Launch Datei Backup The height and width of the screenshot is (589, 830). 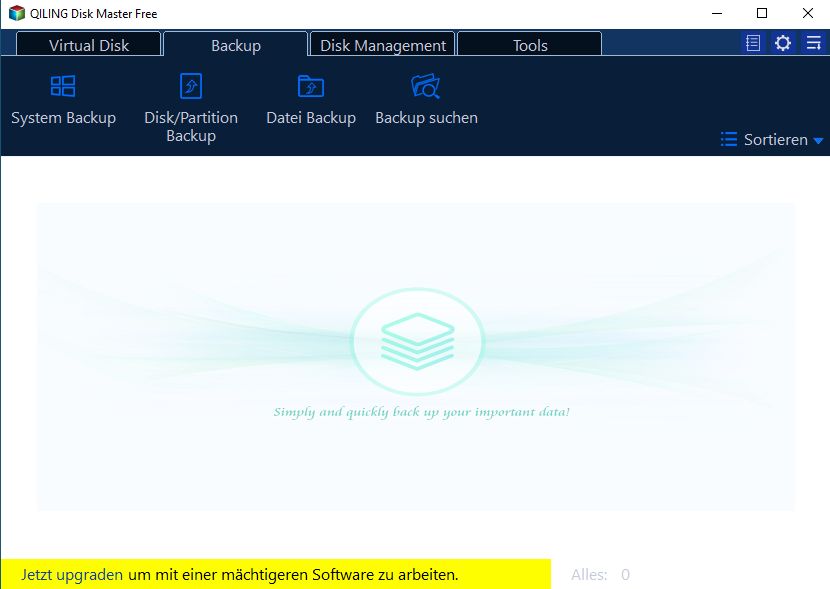311,101
